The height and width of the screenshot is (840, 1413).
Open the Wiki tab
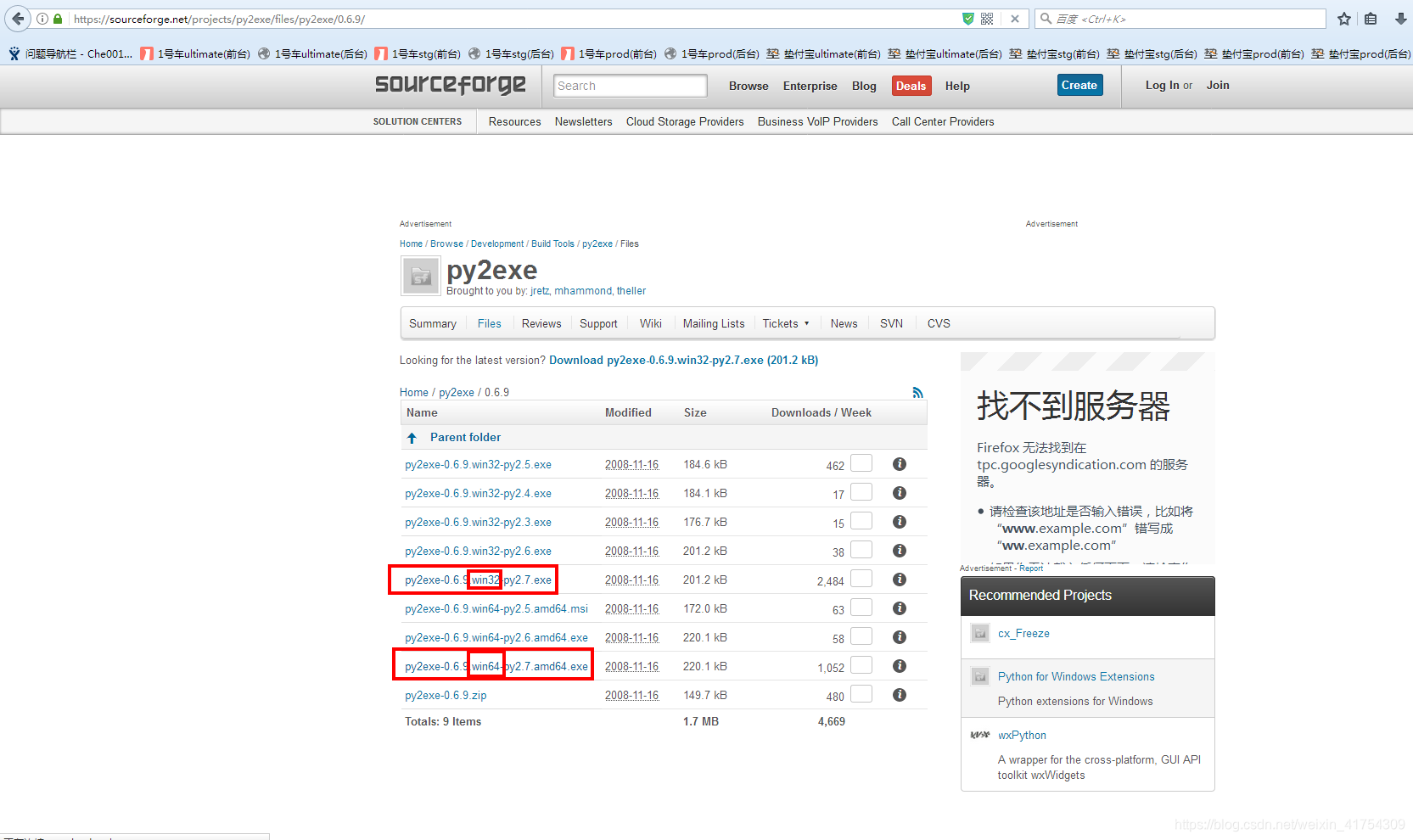651,323
